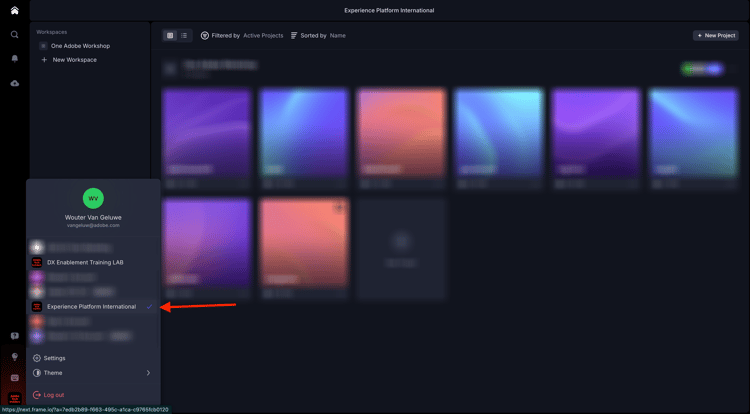Click the Workspaces section label
Image resolution: width=750 pixels, height=414 pixels.
[x=52, y=32]
